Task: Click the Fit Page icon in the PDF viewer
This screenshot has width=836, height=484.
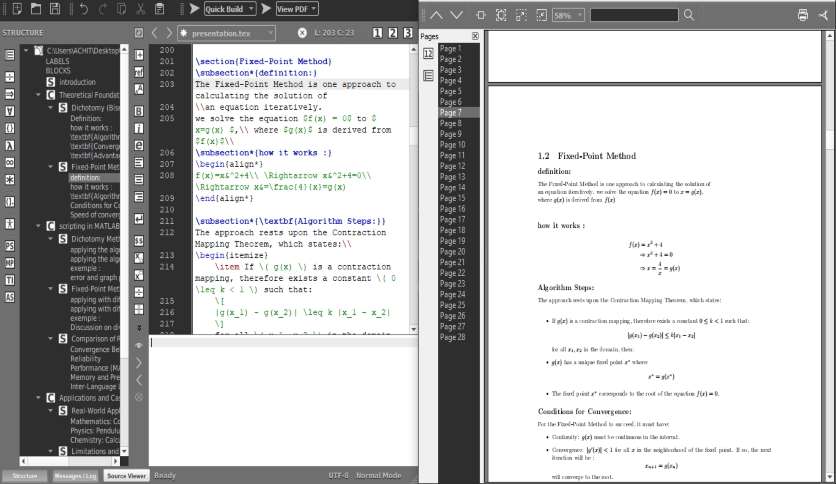Action: pyautogui.click(x=501, y=15)
